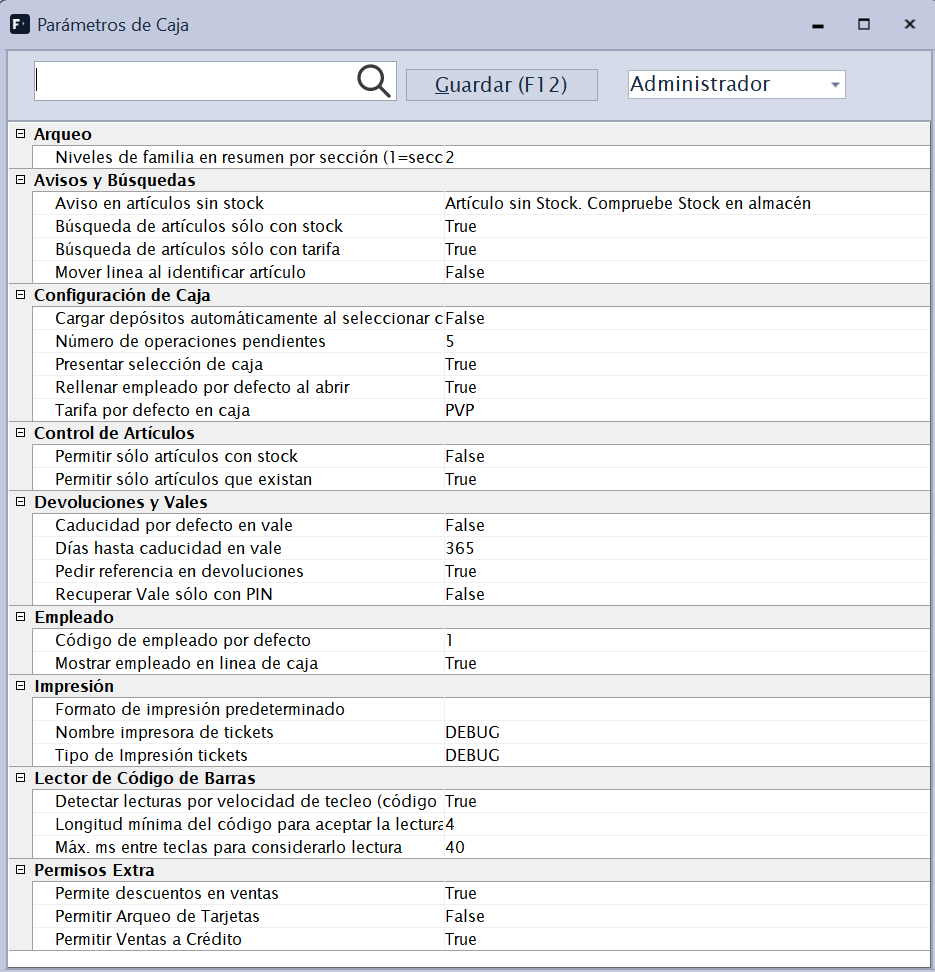This screenshot has width=935, height=972.
Task: Click empty Formato de impresión predeterminado value
Action: 686,709
